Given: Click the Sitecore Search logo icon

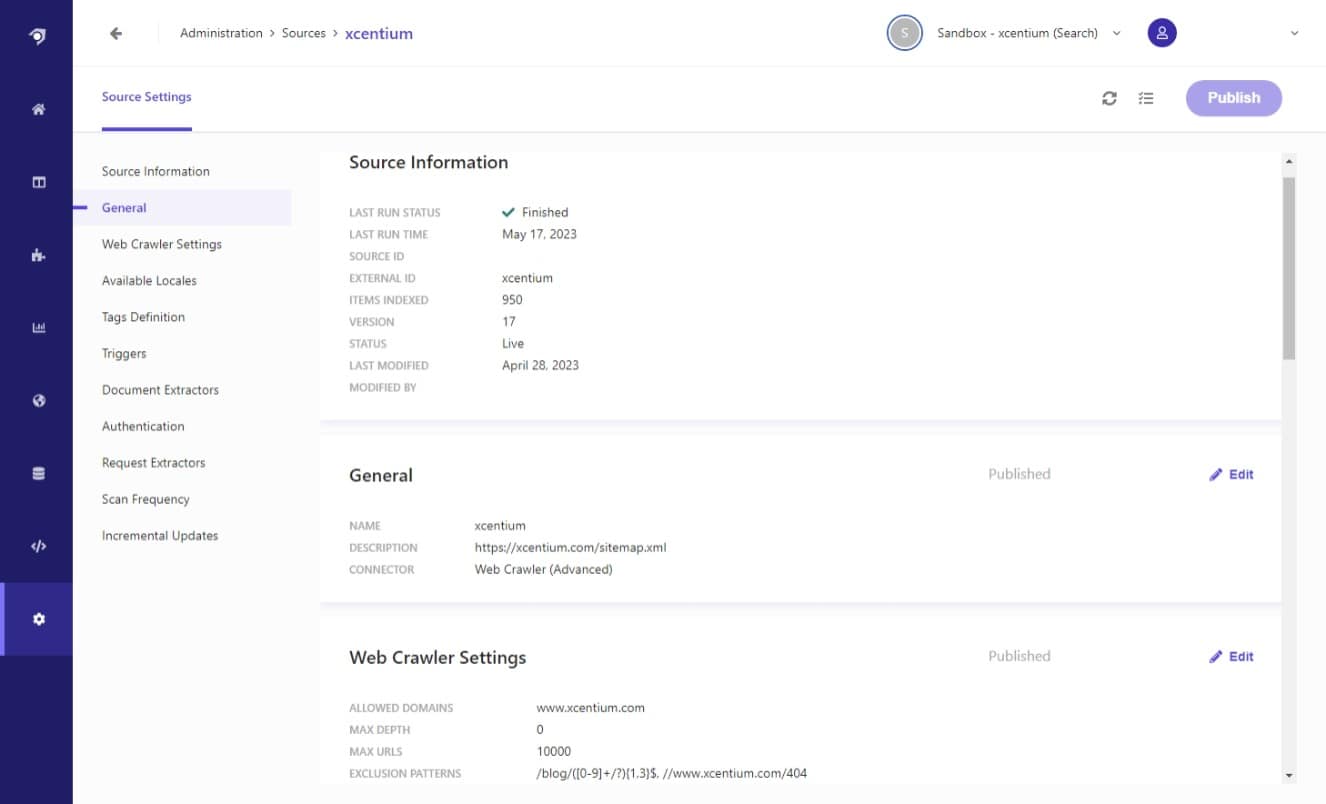Looking at the screenshot, I should point(37,36).
